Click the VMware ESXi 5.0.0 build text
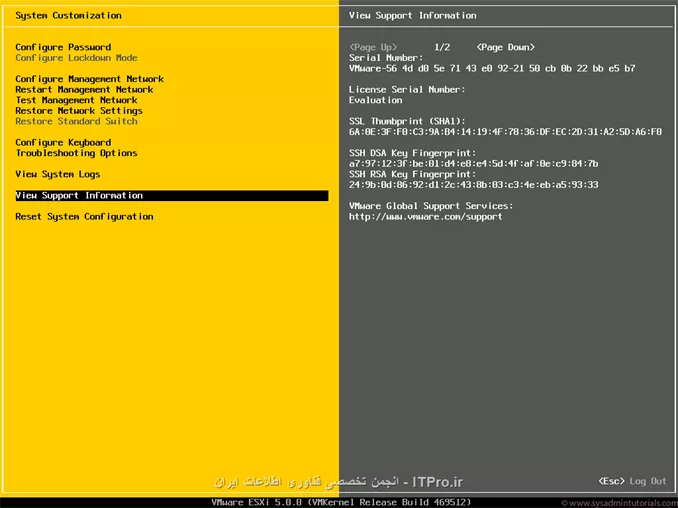Image resolution: width=678 pixels, height=508 pixels. [341, 502]
